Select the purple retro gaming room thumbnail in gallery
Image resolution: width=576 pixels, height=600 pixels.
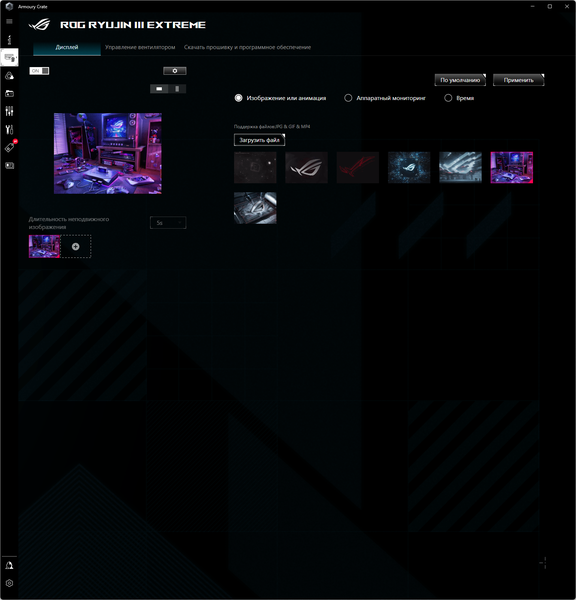tap(512, 168)
